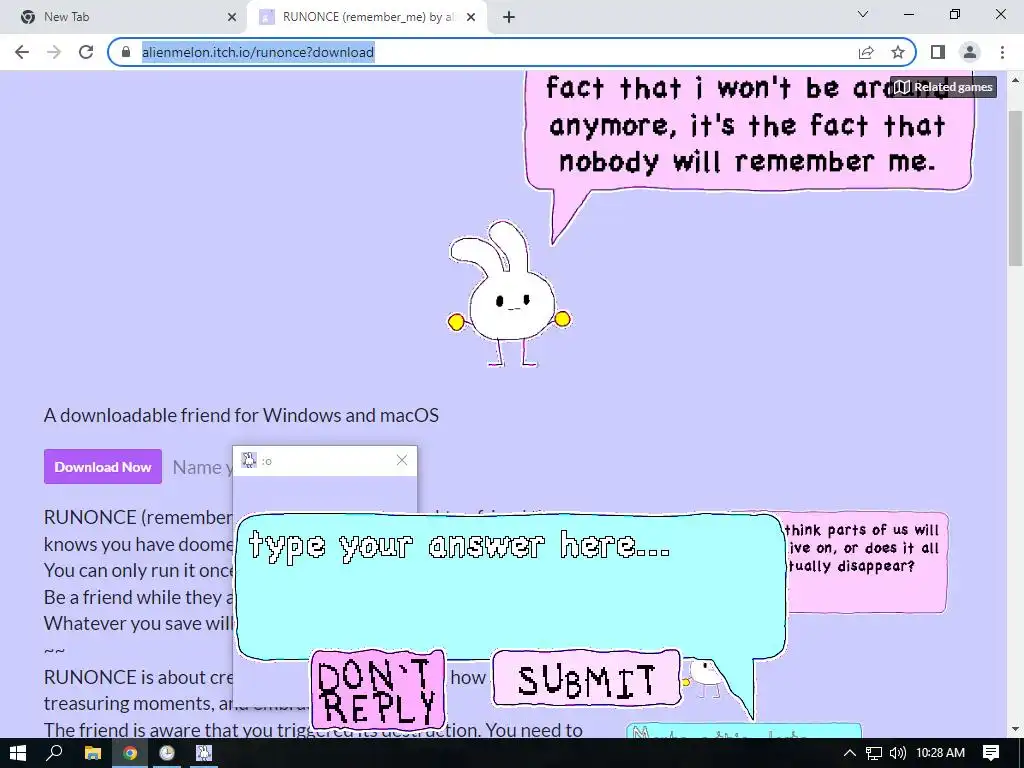Open File Explorer from the taskbar

93,753
